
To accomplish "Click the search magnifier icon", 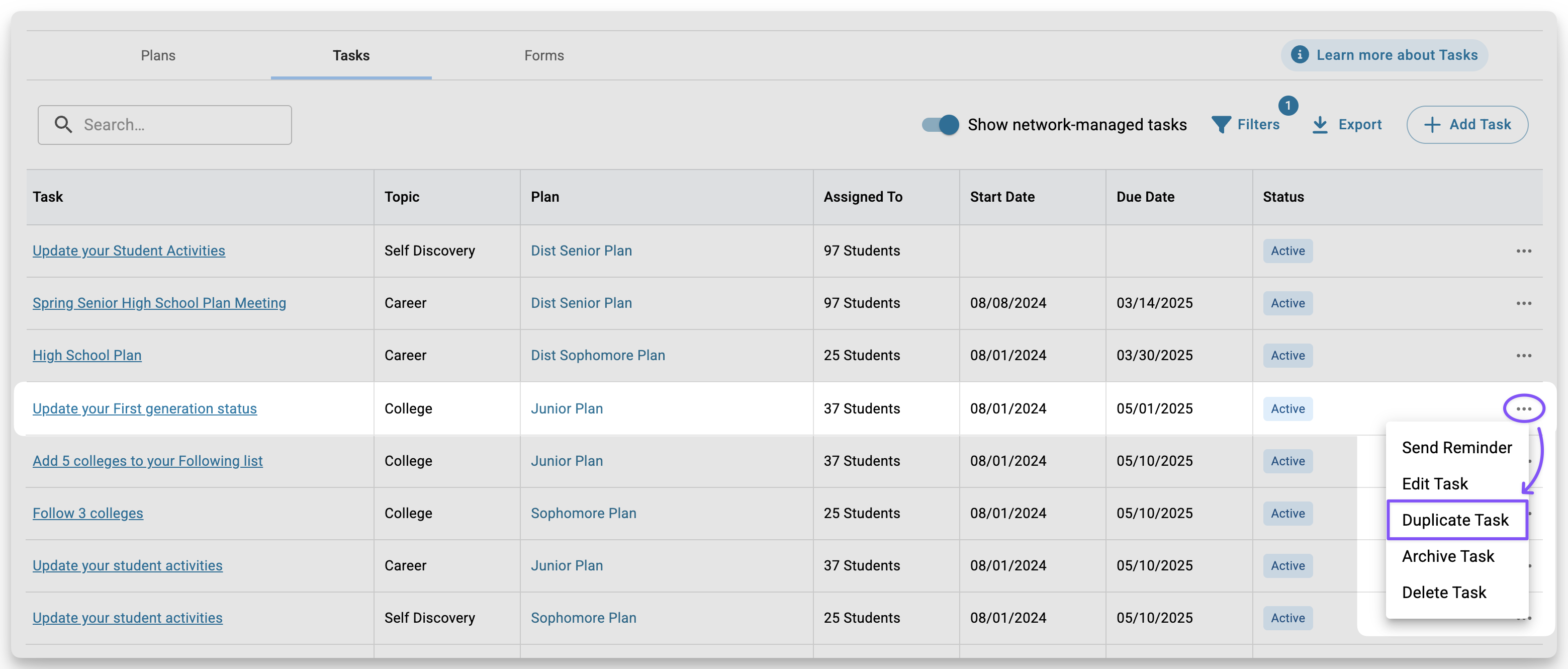I will click(63, 125).
